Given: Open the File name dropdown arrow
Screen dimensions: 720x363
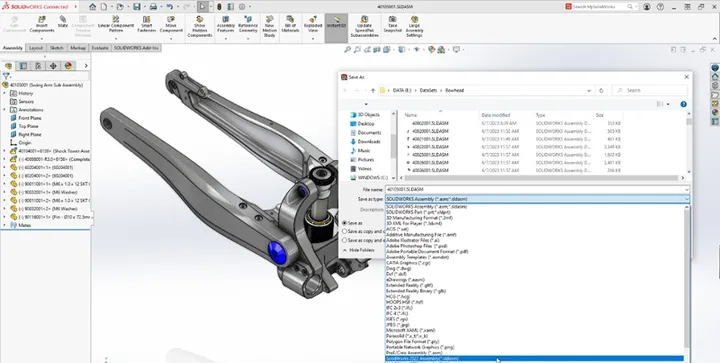Looking at the screenshot, I should [x=686, y=189].
